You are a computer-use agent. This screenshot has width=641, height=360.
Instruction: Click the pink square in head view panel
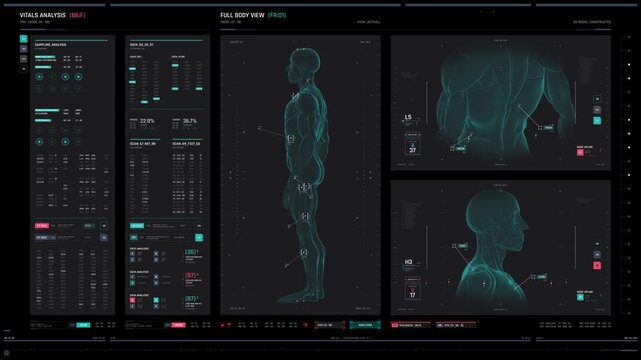(597, 266)
